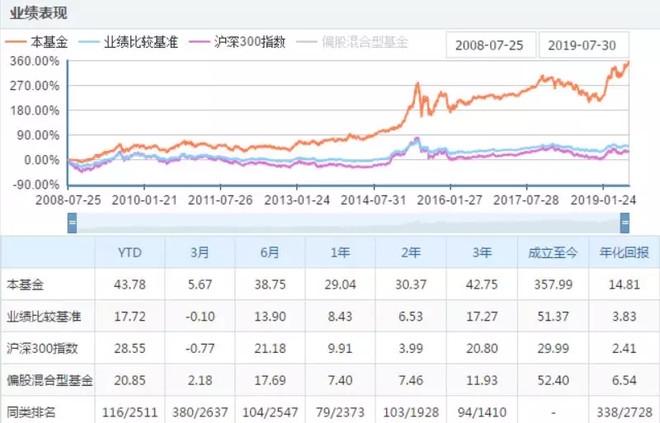This screenshot has height=423, width=660.
Task: Click the 业绩表现 section title
Action: [x=39, y=13]
